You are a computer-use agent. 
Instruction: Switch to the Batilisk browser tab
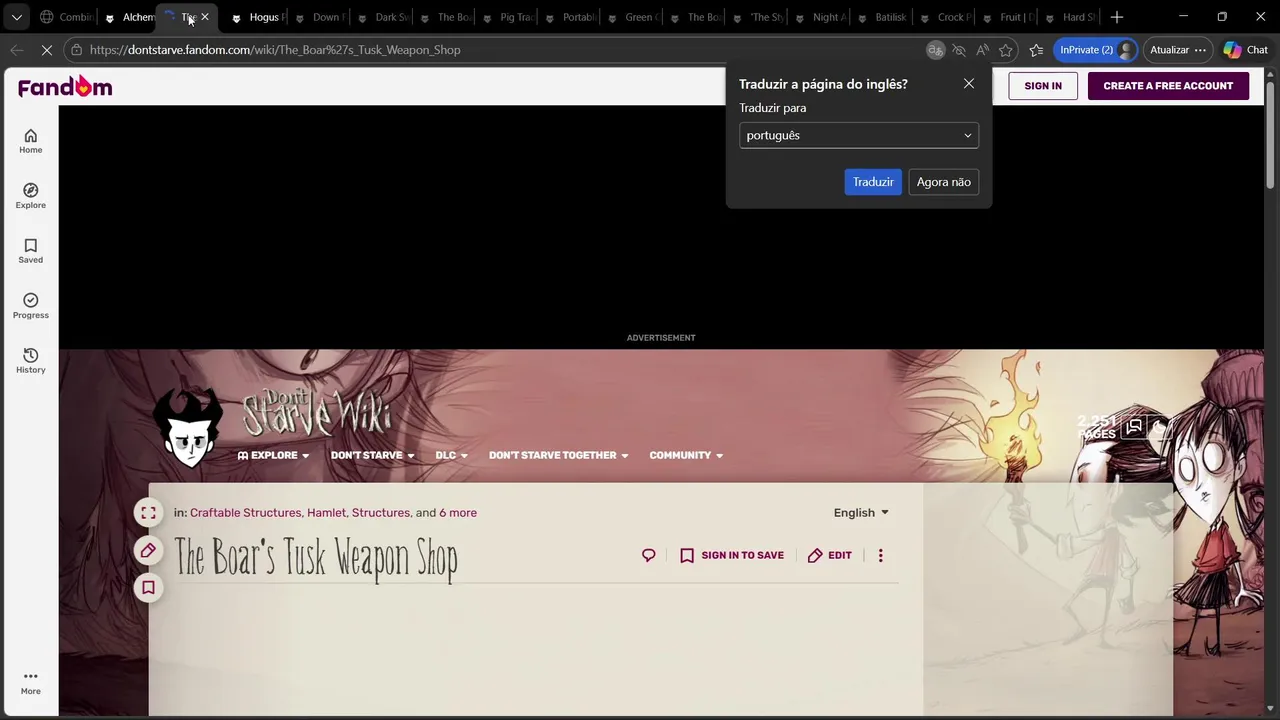pos(882,17)
